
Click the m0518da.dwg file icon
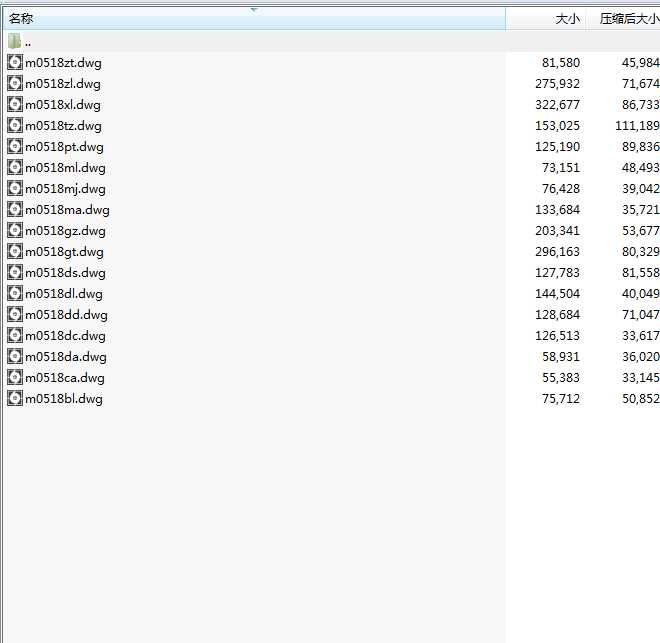15,357
